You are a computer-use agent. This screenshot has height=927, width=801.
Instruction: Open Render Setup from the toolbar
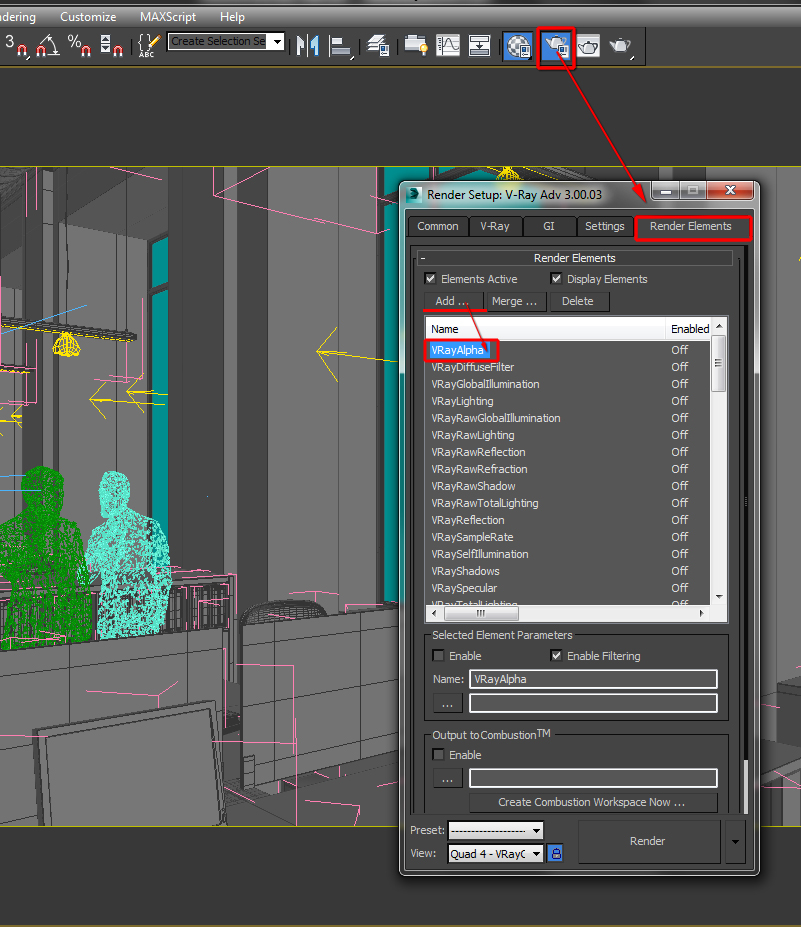point(556,46)
